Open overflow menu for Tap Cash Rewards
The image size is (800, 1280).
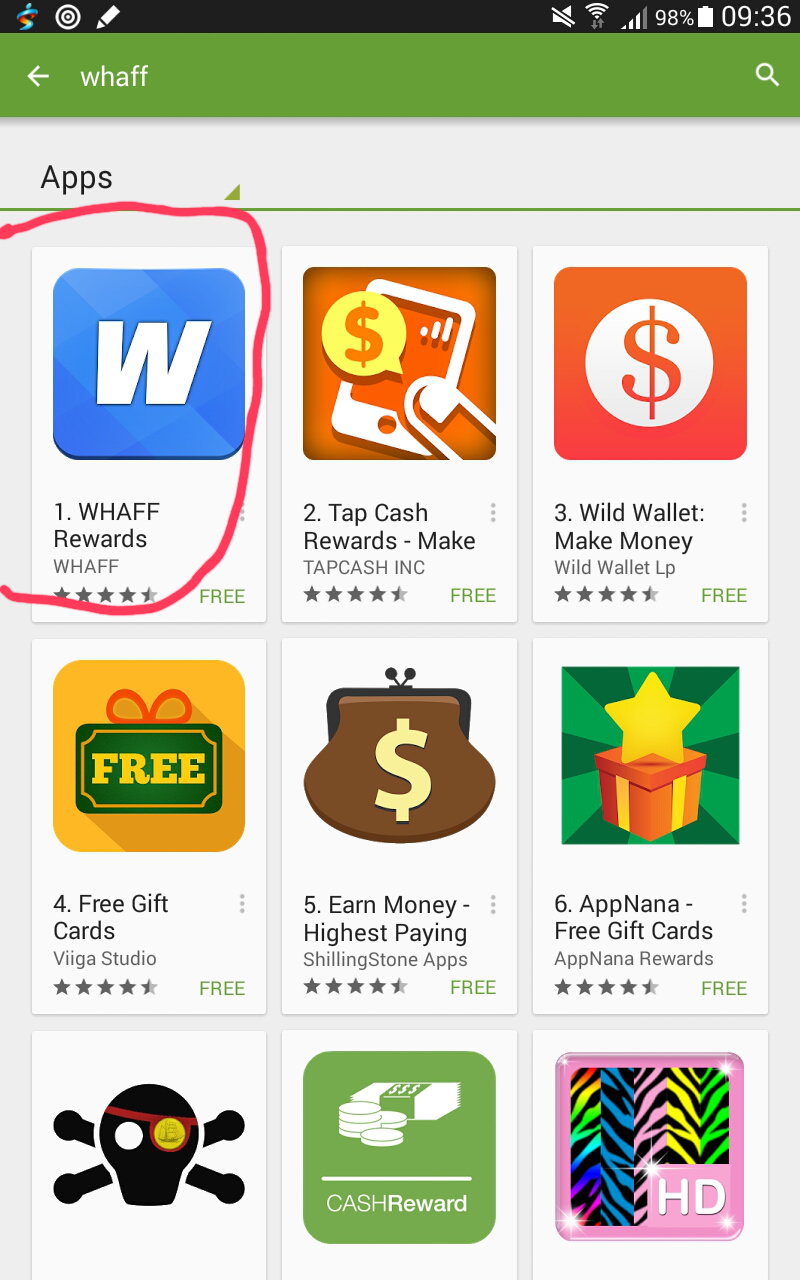point(493,513)
